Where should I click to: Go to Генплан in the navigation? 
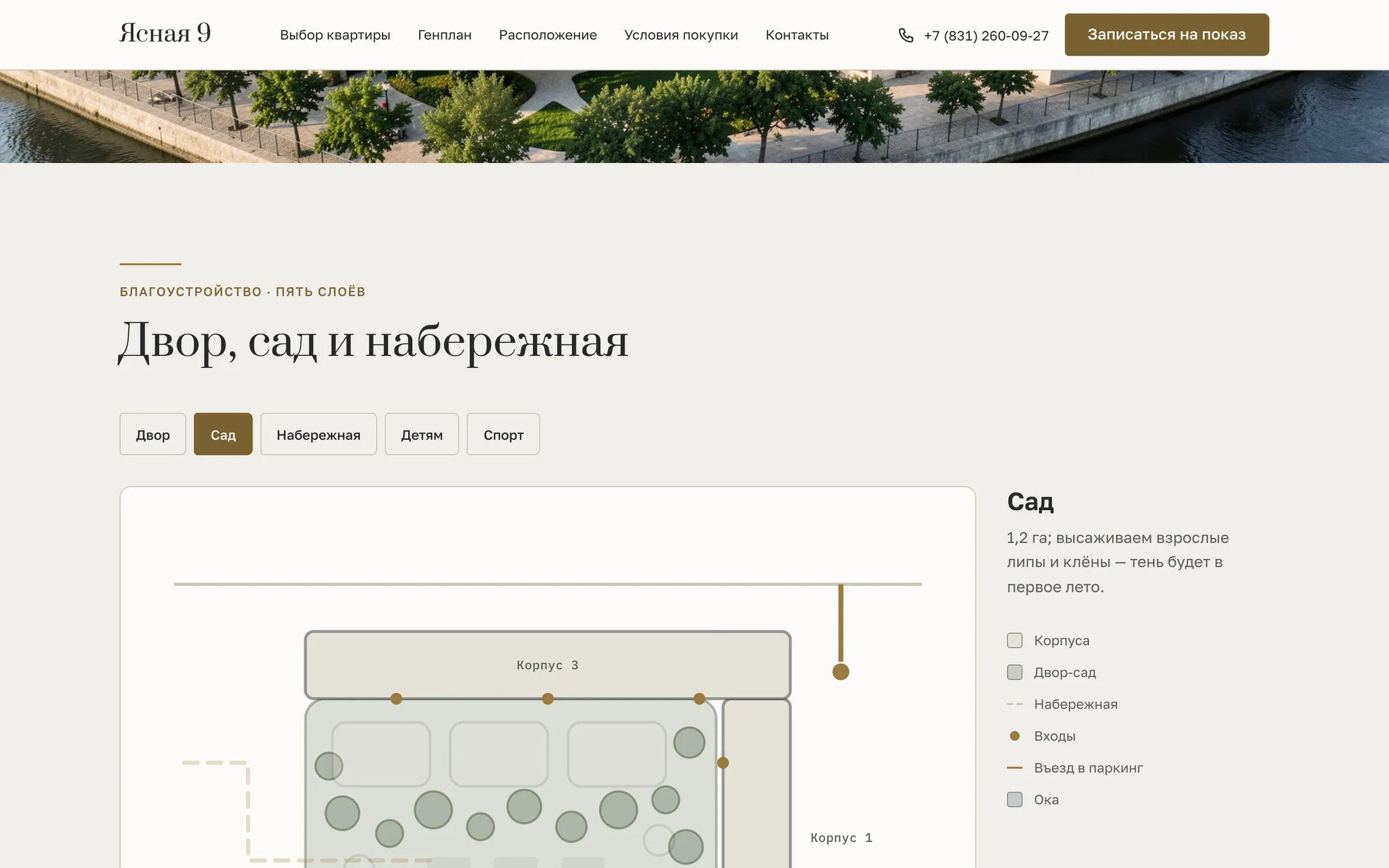(444, 35)
